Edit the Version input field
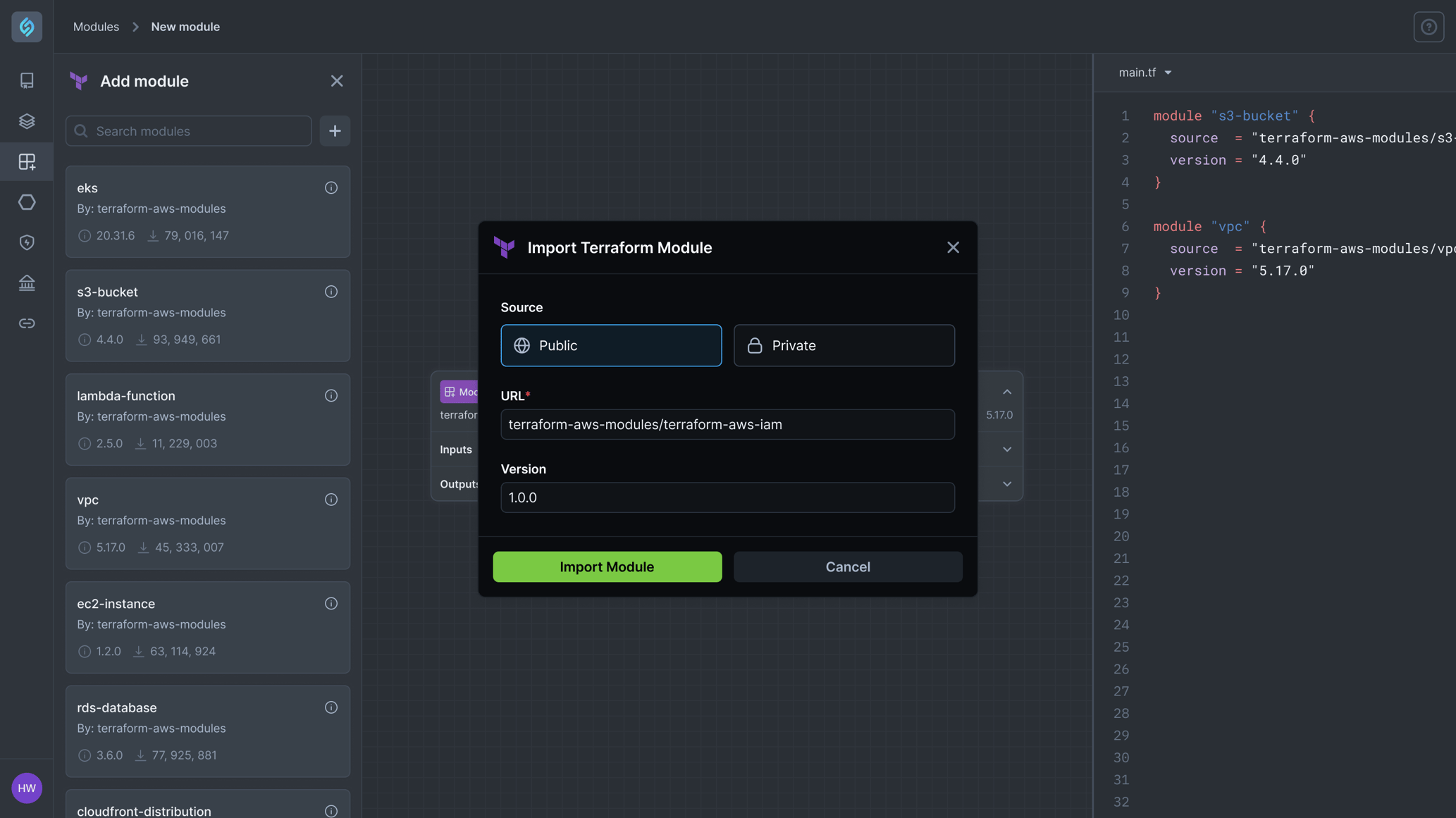The width and height of the screenshot is (1456, 818). 727,497
